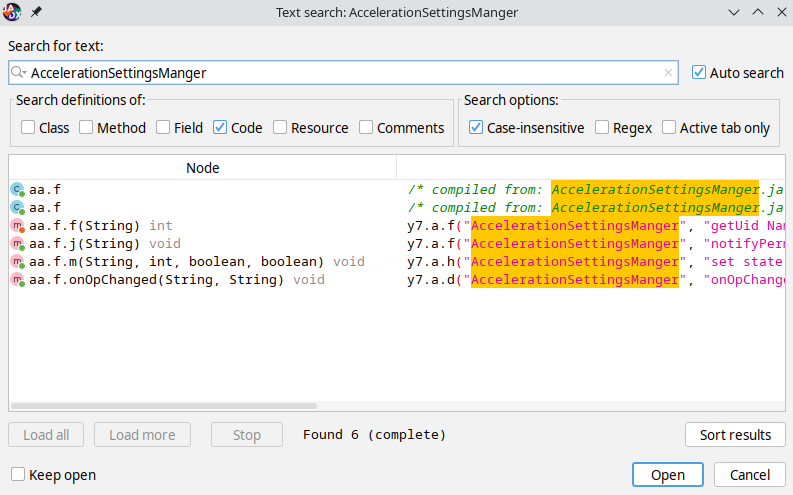Screen dimensions: 793x495
Task: Click the jadx application icon in title bar
Action: tap(12, 12)
